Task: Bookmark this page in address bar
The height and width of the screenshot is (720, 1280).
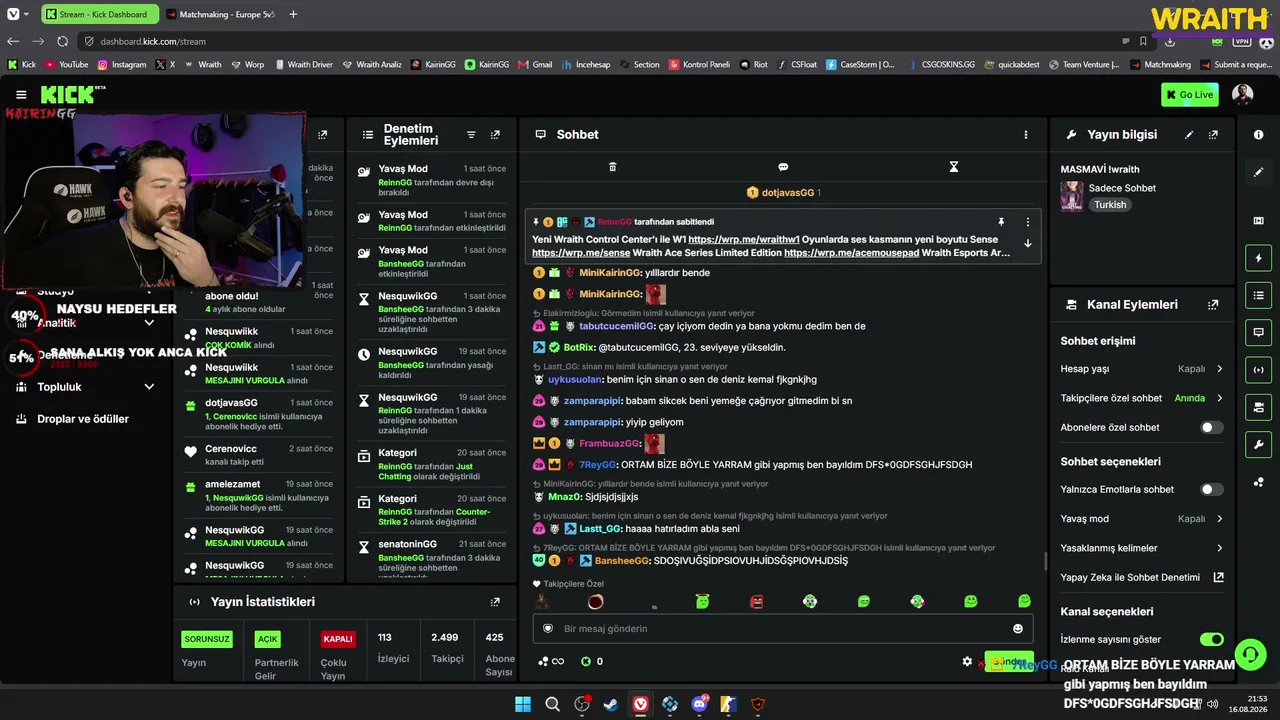Action: pyautogui.click(x=1143, y=41)
